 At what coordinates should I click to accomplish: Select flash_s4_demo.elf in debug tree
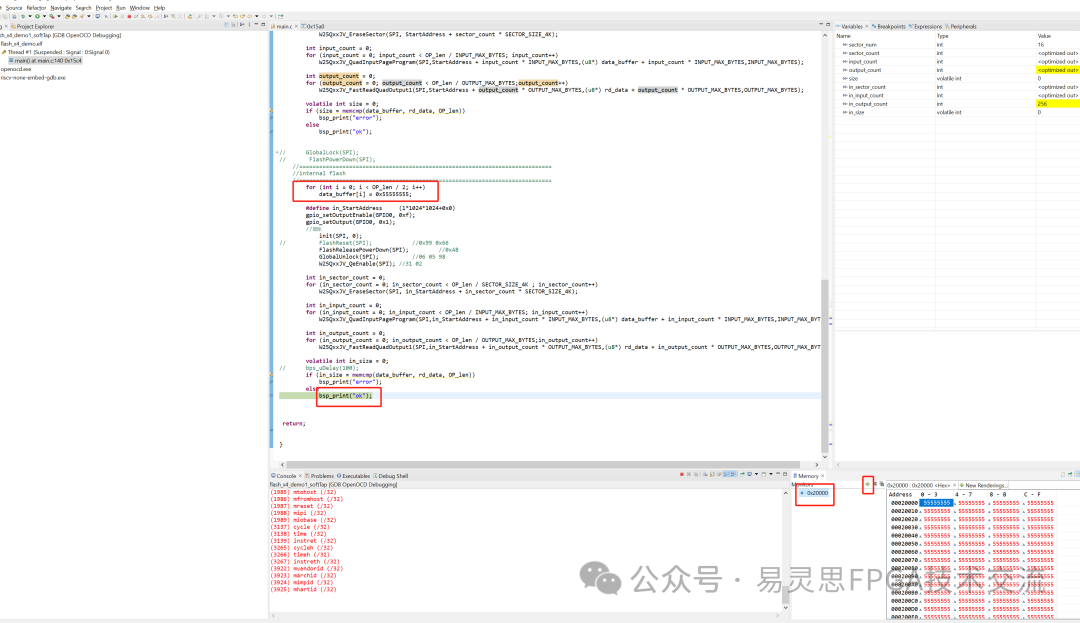click(x=21, y=43)
